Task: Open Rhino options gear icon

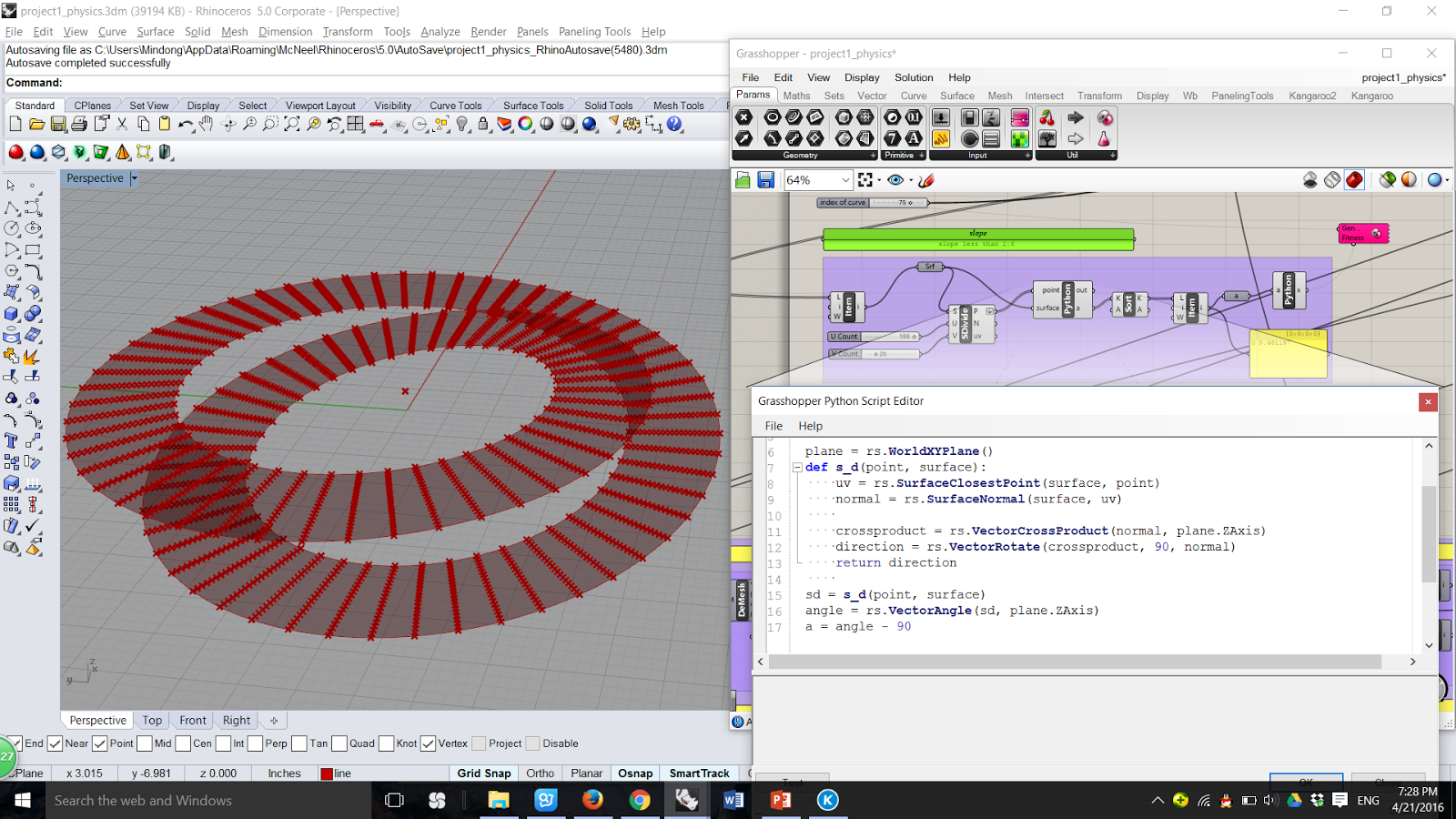Action: 632,124
